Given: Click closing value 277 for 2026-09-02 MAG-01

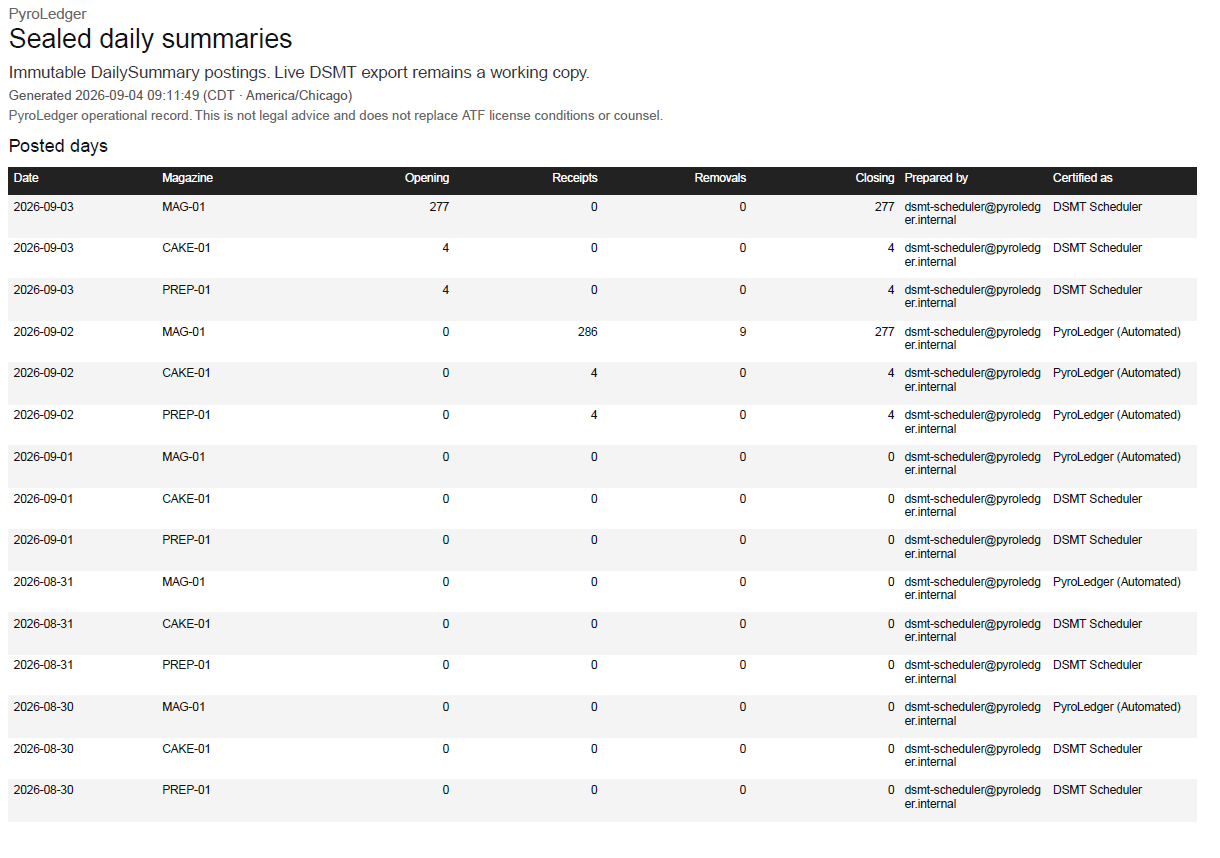Looking at the screenshot, I should (x=884, y=332).
